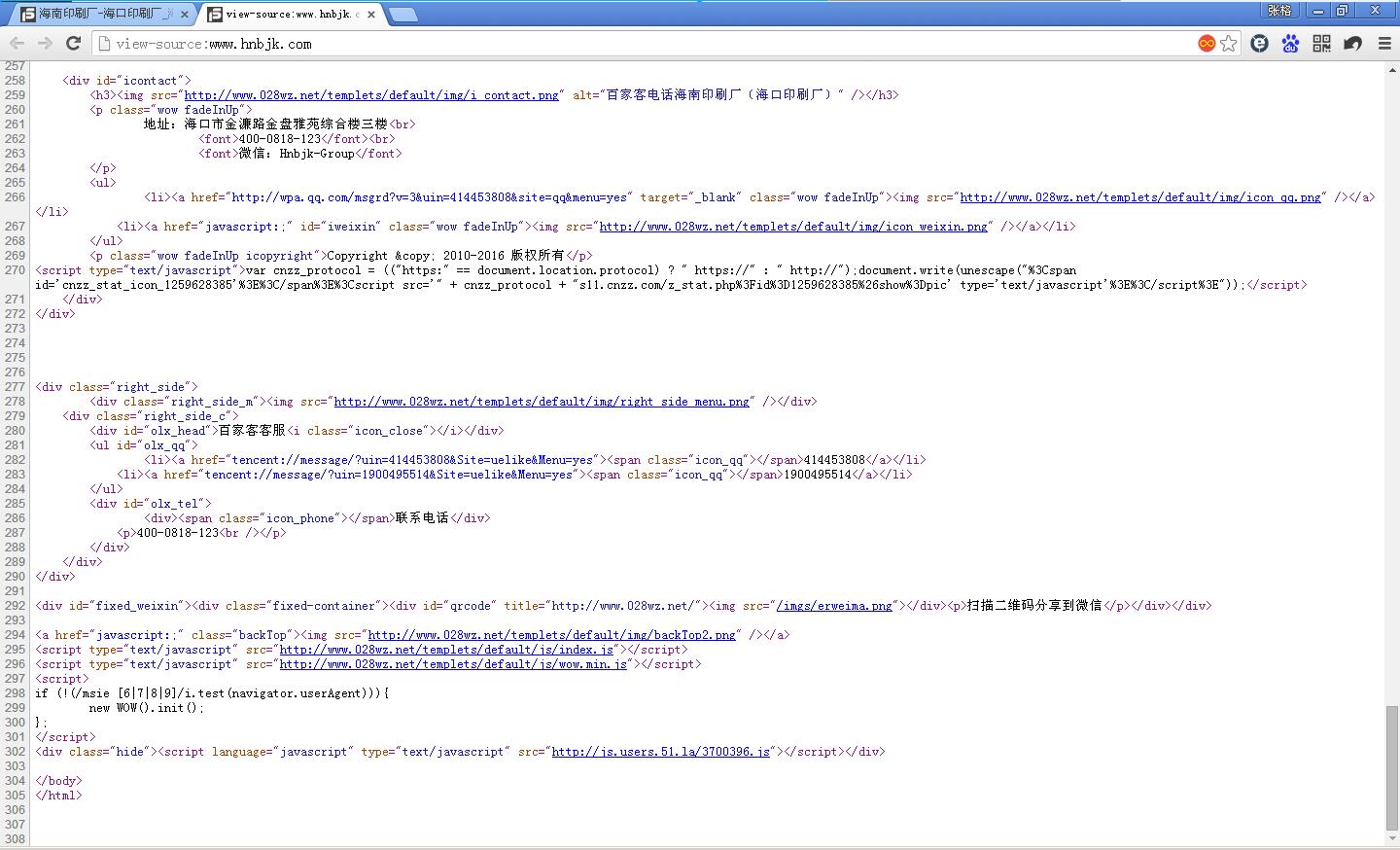The height and width of the screenshot is (850, 1400).
Task: Open the Chrome hamburger menu
Action: (x=1384, y=43)
